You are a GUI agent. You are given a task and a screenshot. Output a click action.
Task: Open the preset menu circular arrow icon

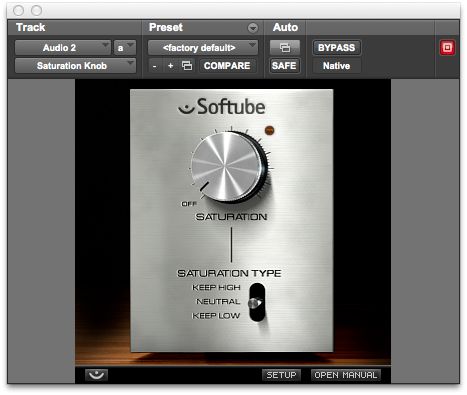(x=253, y=28)
